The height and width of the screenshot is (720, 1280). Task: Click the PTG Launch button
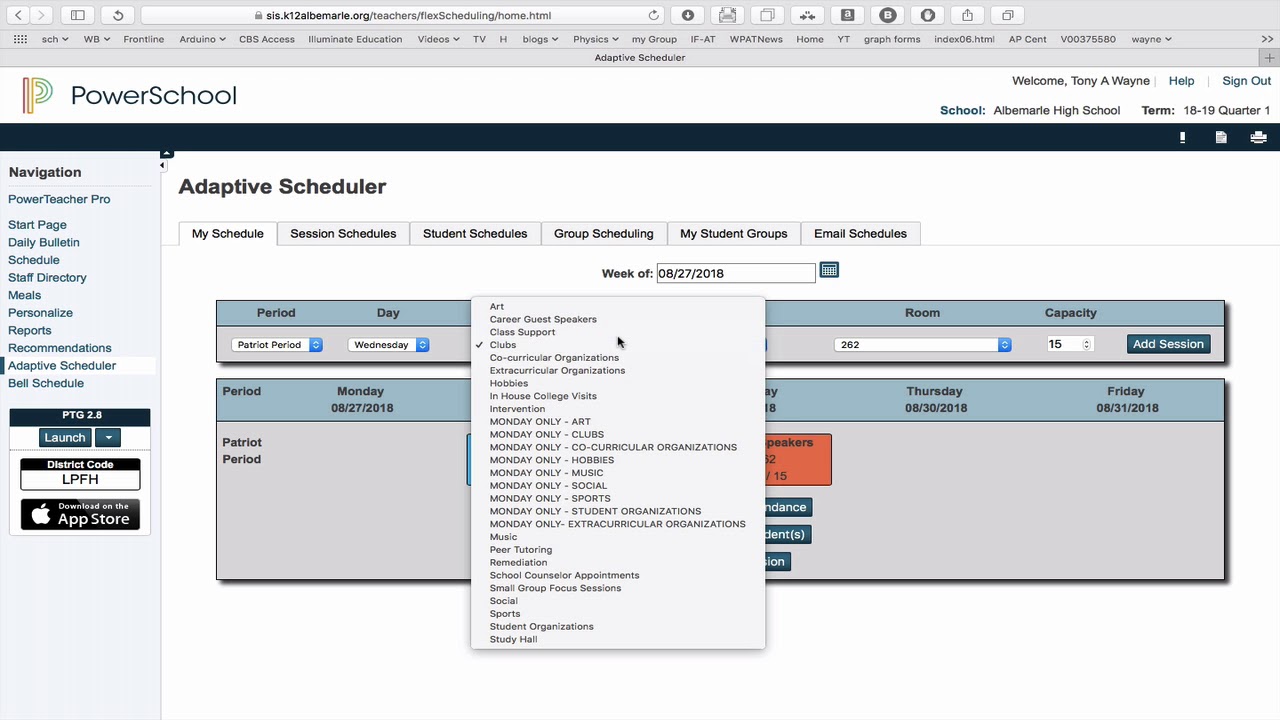[65, 437]
